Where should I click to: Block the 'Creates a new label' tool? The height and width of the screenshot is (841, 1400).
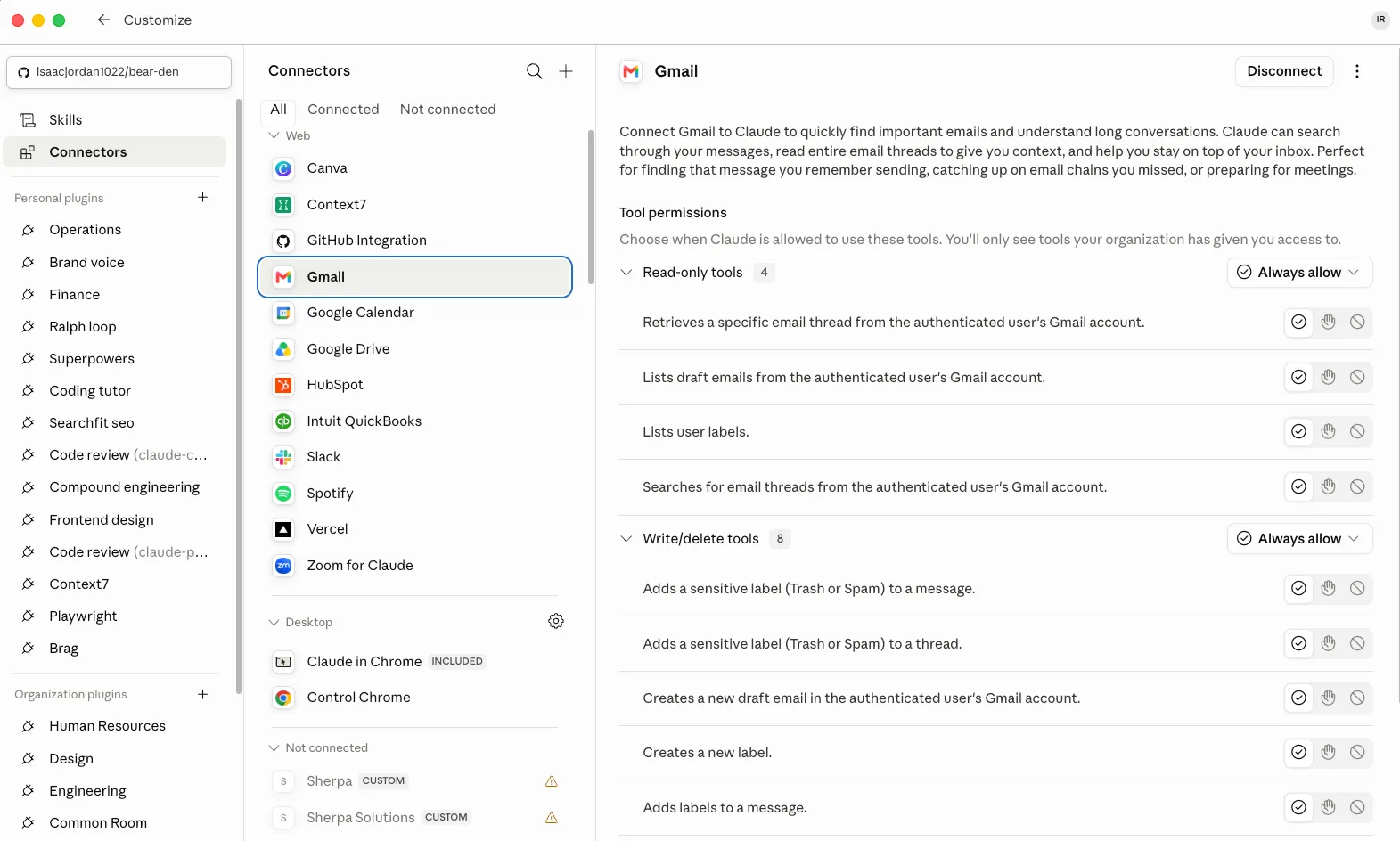pos(1357,753)
